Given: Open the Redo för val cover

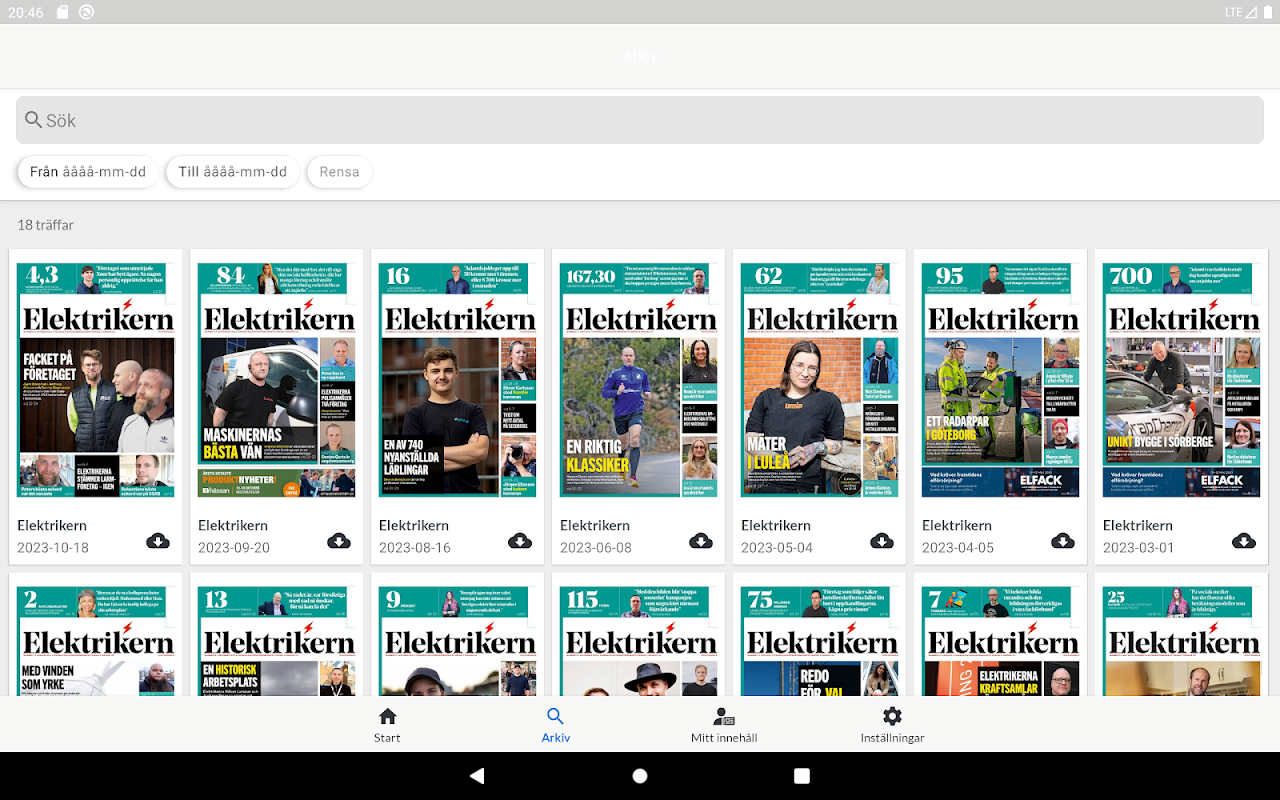Looking at the screenshot, I should (x=820, y=641).
